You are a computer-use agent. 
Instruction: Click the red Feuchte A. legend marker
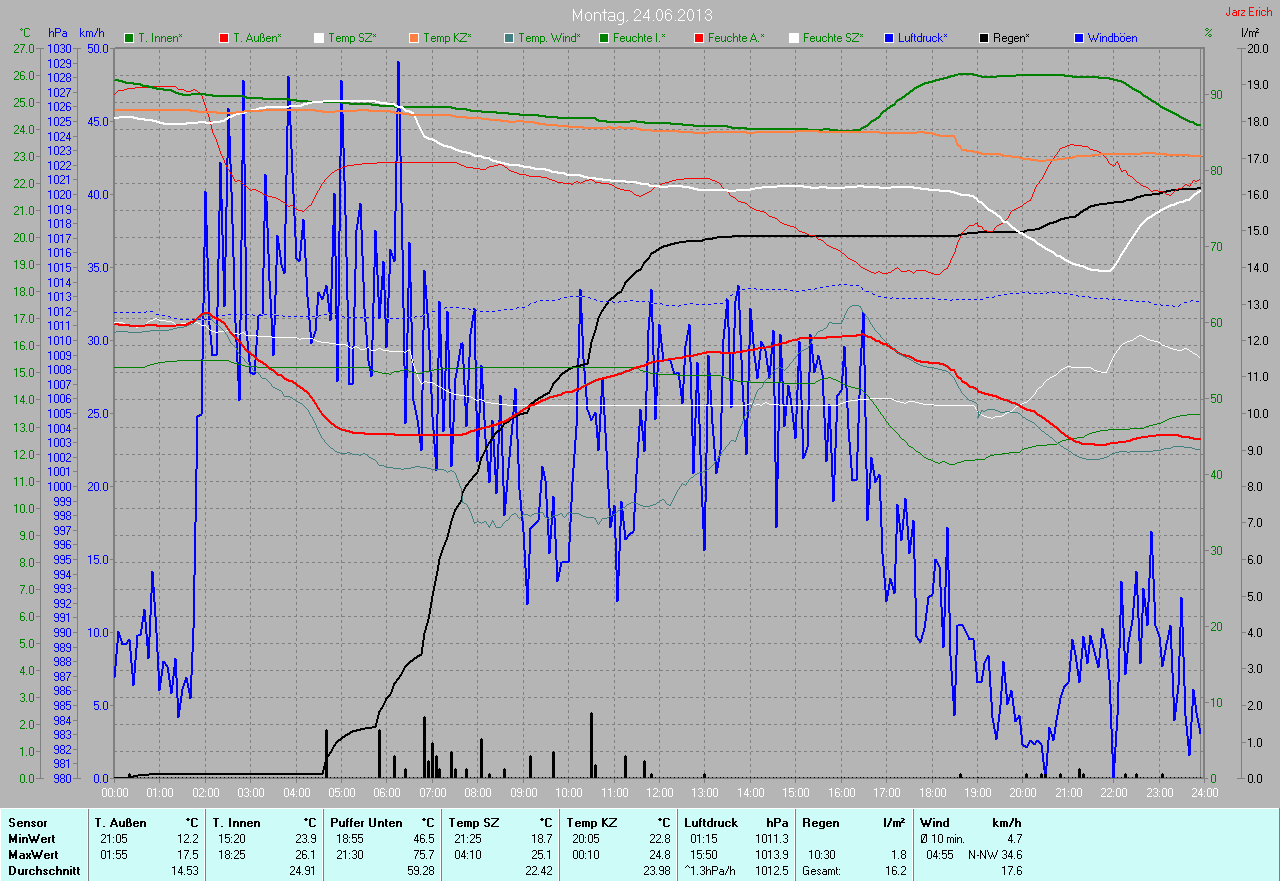[699, 38]
